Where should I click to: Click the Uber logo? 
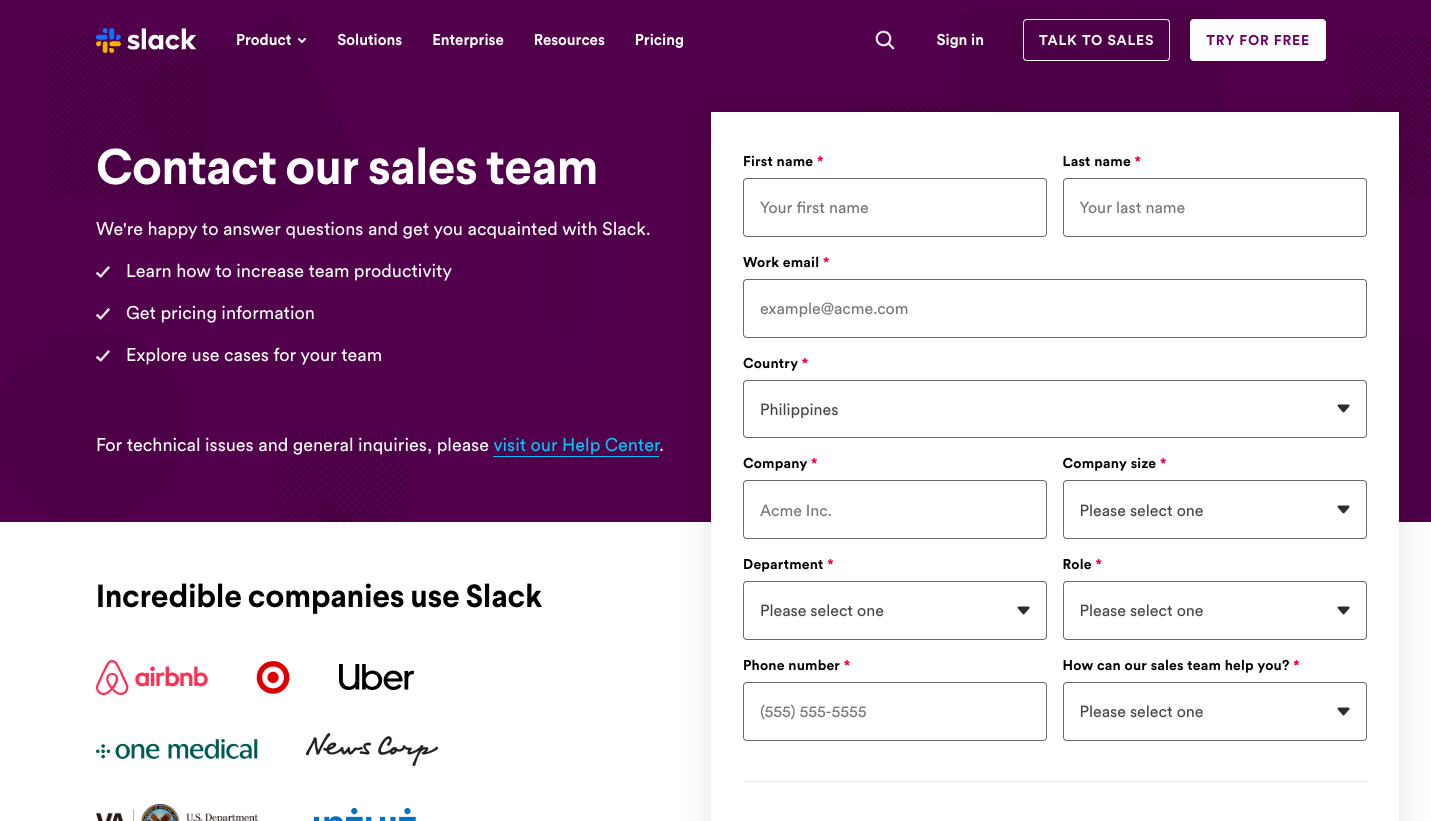click(376, 678)
